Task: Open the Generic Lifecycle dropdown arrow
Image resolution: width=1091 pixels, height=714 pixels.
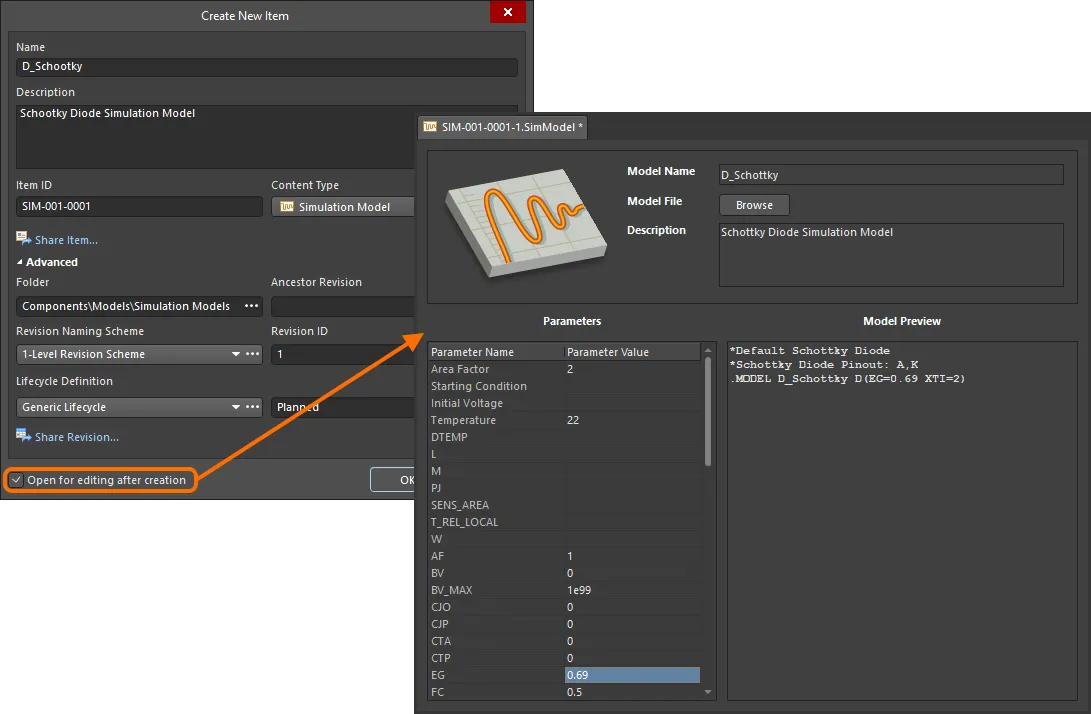Action: (236, 407)
